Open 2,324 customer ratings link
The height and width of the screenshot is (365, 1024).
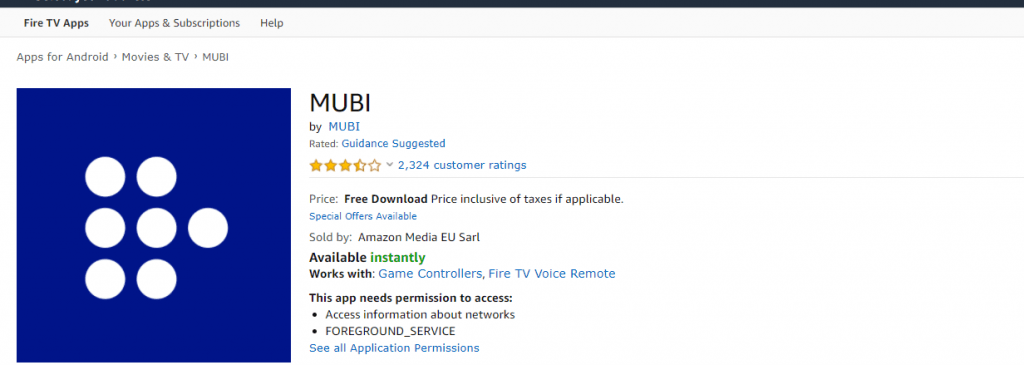click(x=462, y=165)
